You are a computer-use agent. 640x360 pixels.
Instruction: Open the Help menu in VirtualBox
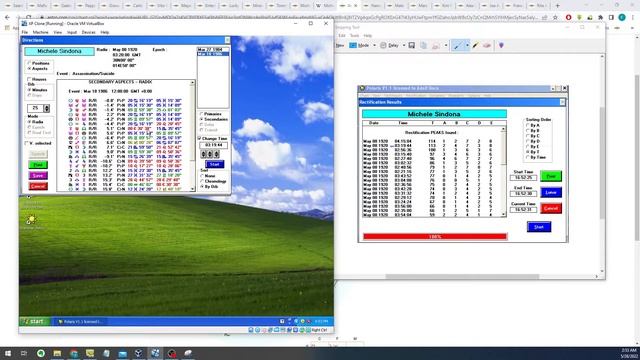(104, 32)
